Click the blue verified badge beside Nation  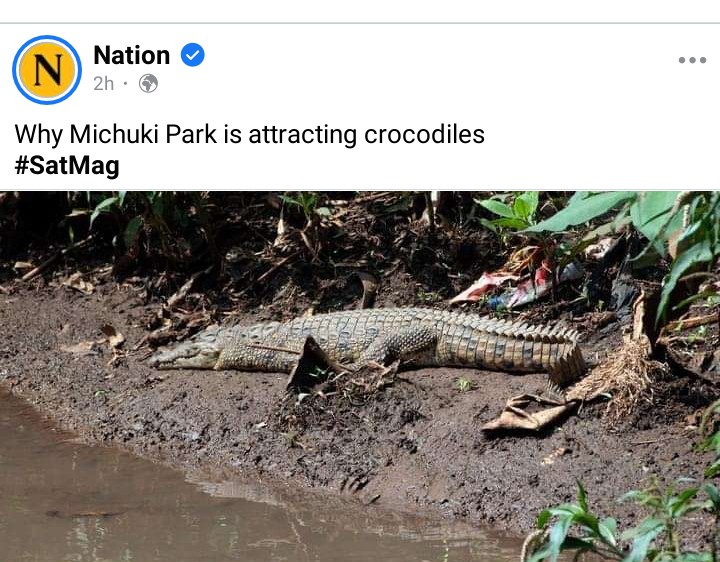tap(193, 55)
